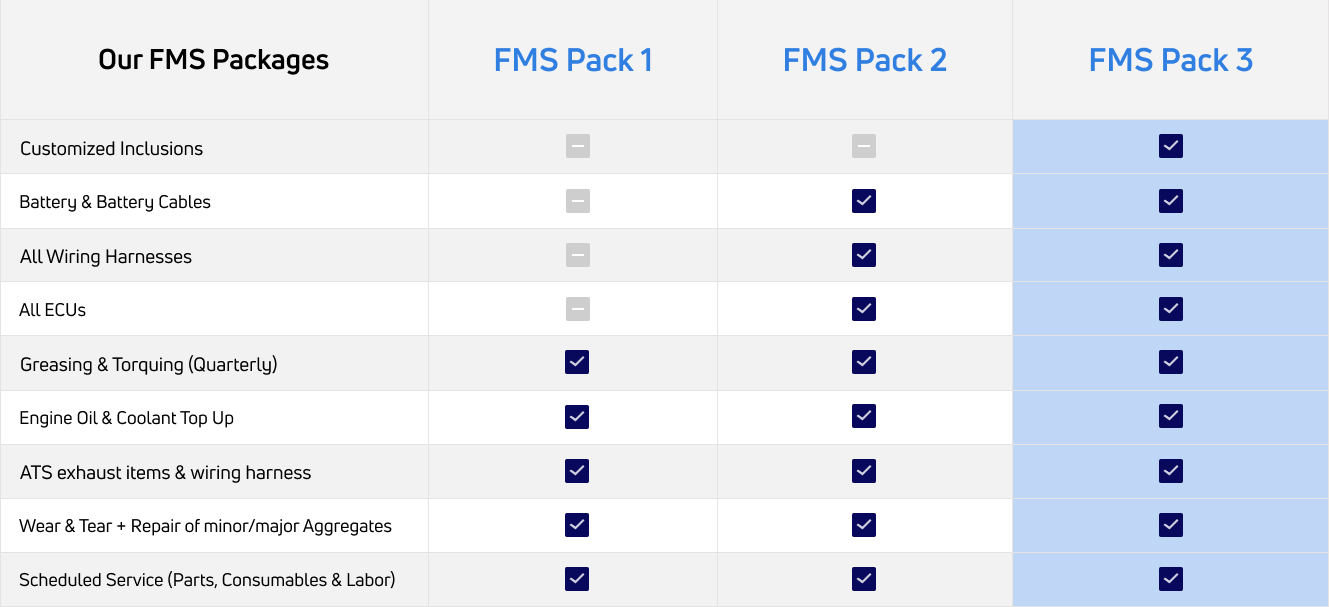Toggle Pack 3 Customized Inclusions checkmark

(x=1171, y=147)
